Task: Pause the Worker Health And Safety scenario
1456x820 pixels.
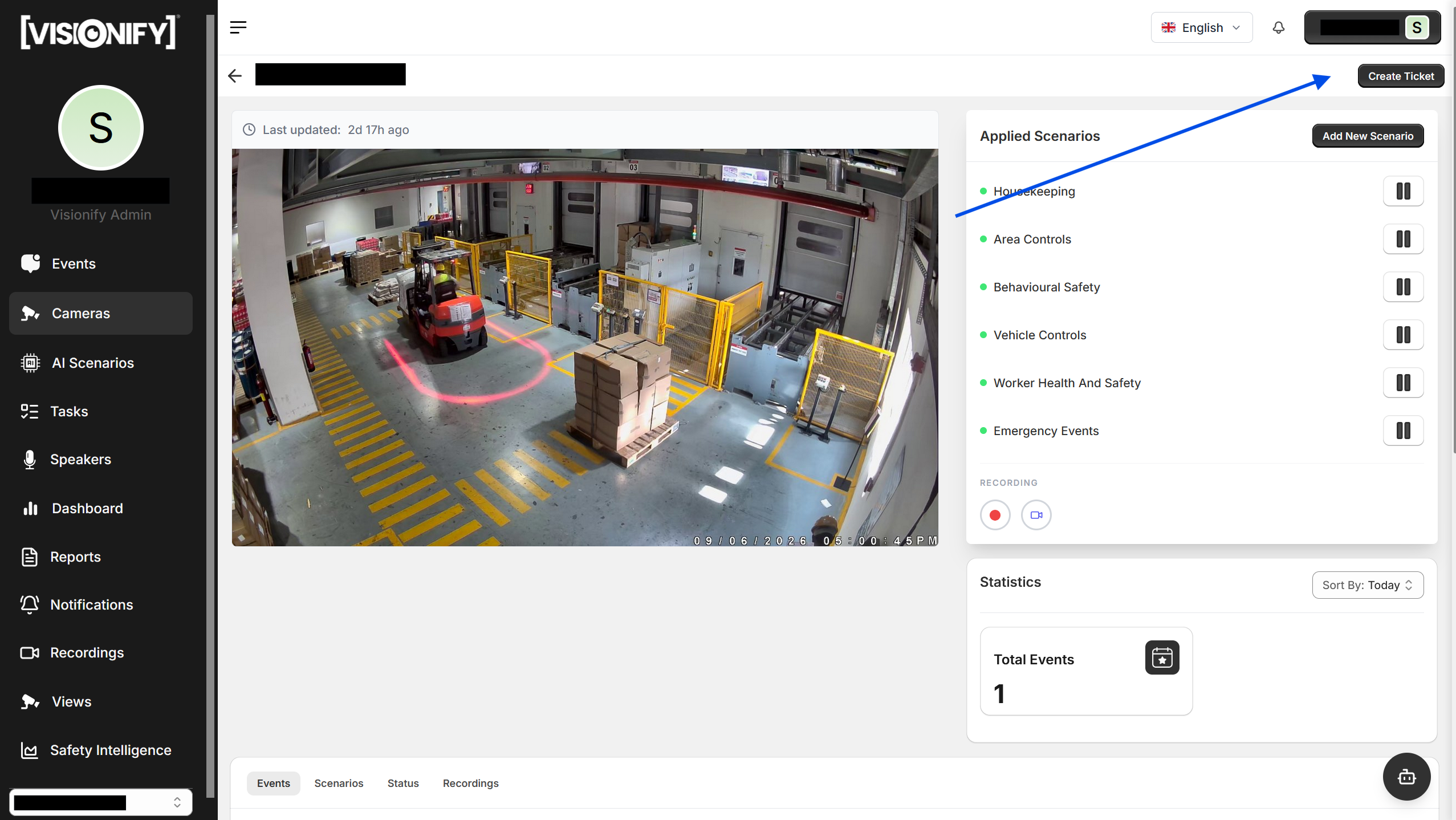Action: click(1403, 383)
